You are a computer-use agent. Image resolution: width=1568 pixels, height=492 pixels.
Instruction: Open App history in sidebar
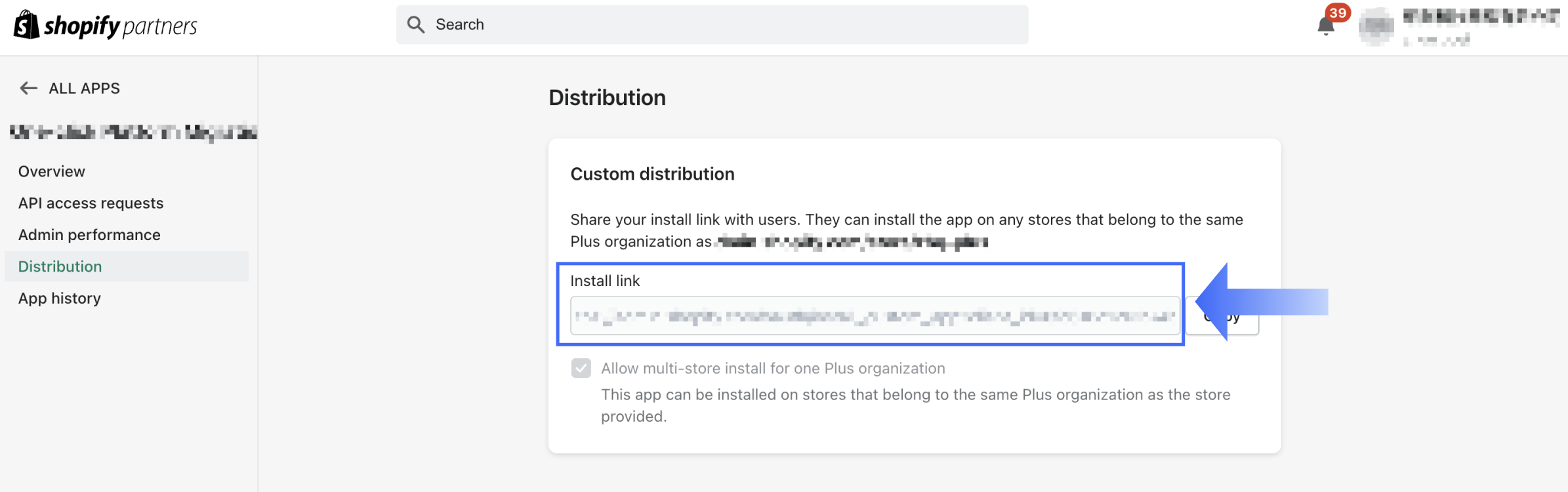click(x=60, y=298)
